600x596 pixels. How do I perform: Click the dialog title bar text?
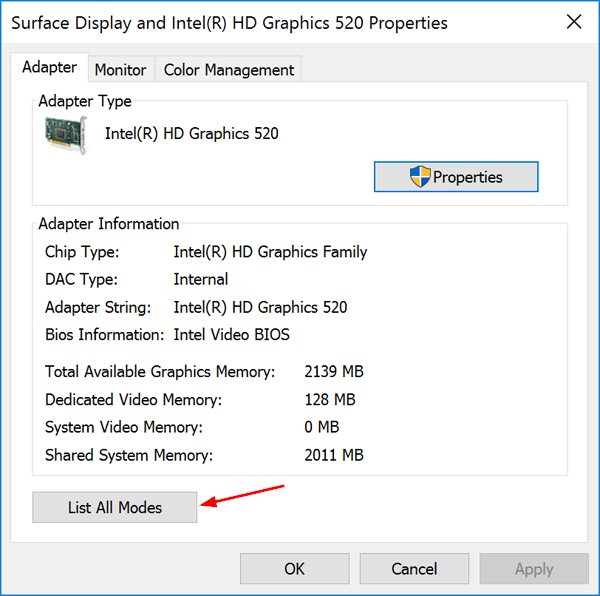pyautogui.click(x=229, y=22)
